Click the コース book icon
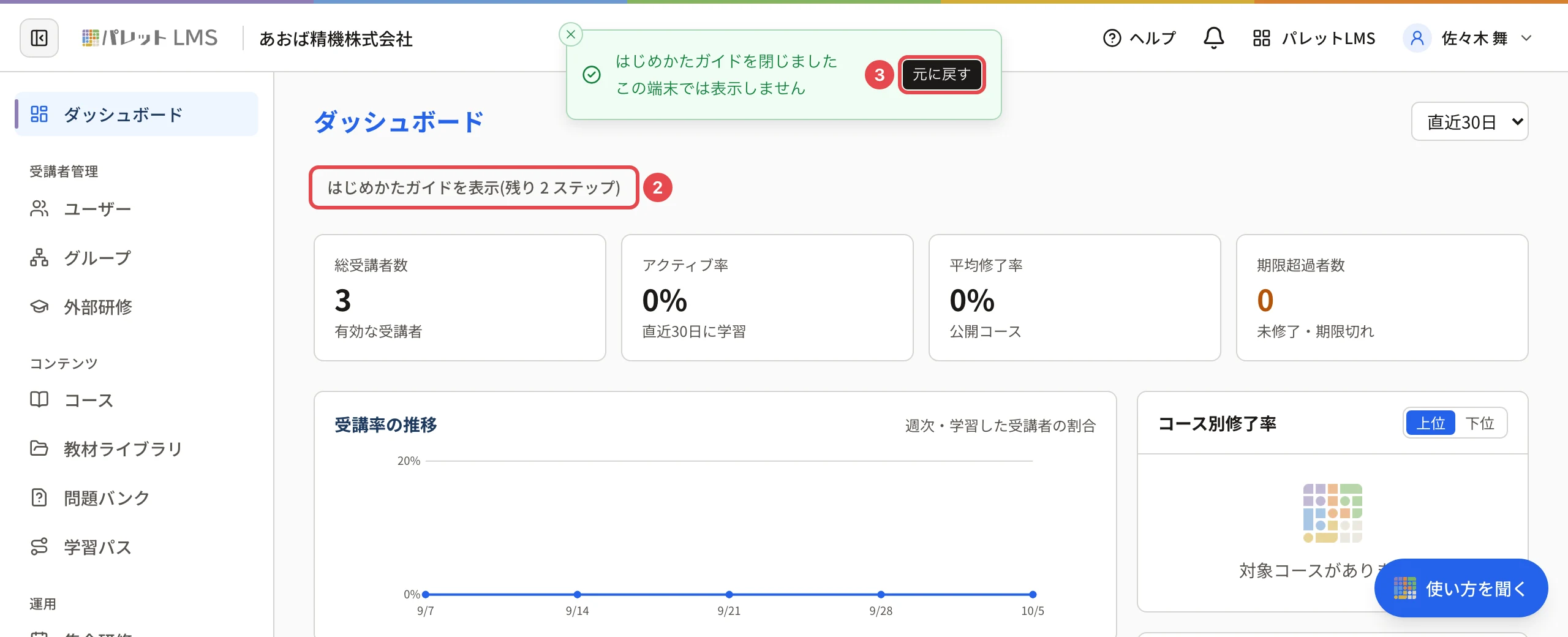 point(39,399)
